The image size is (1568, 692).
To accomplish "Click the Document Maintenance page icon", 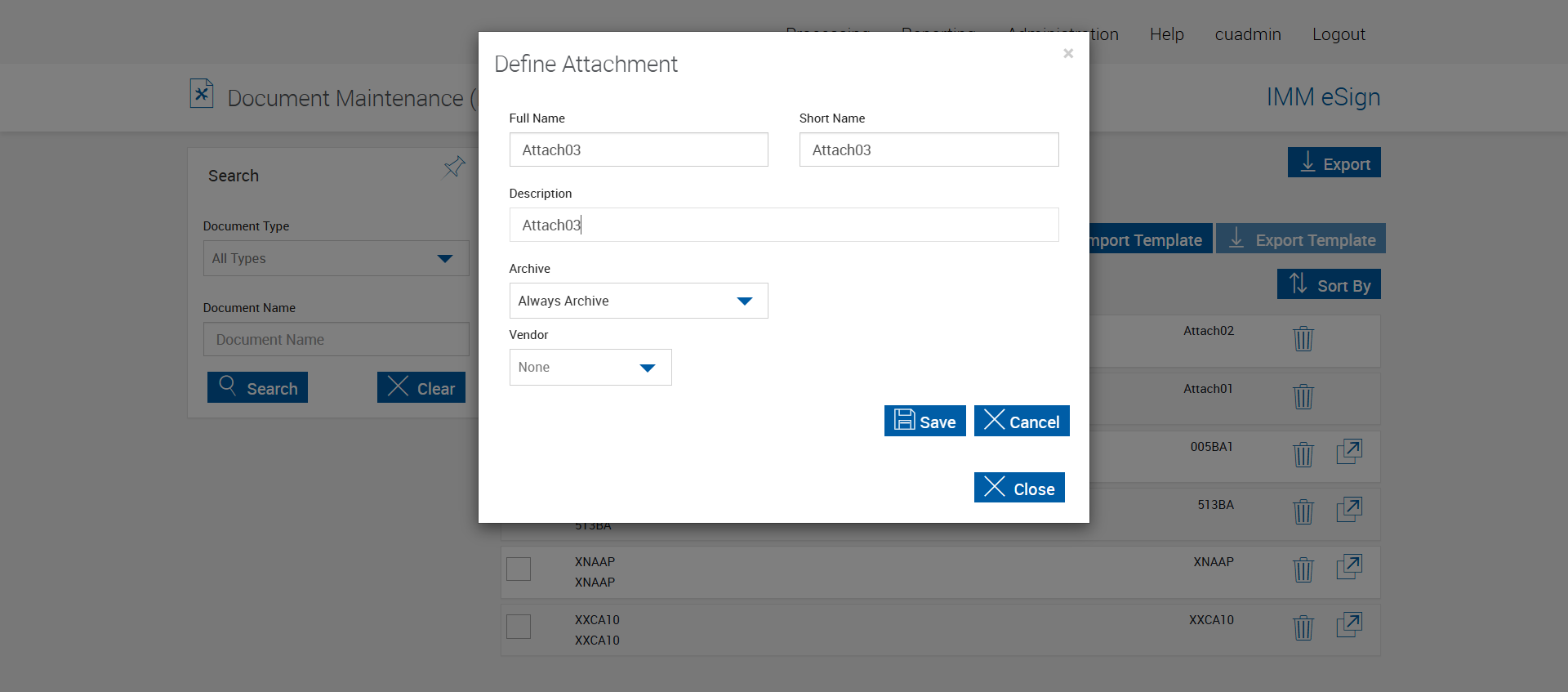I will (x=202, y=94).
